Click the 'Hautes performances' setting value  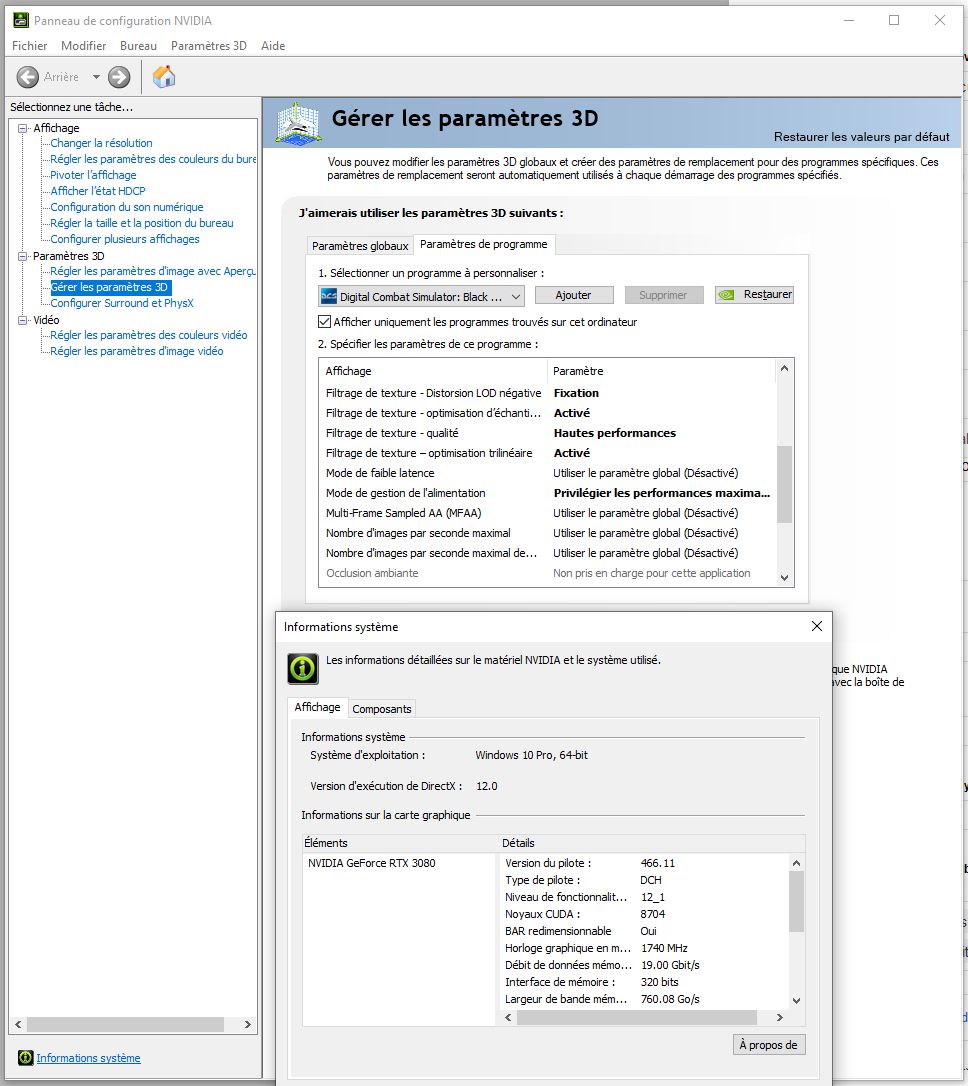614,434
